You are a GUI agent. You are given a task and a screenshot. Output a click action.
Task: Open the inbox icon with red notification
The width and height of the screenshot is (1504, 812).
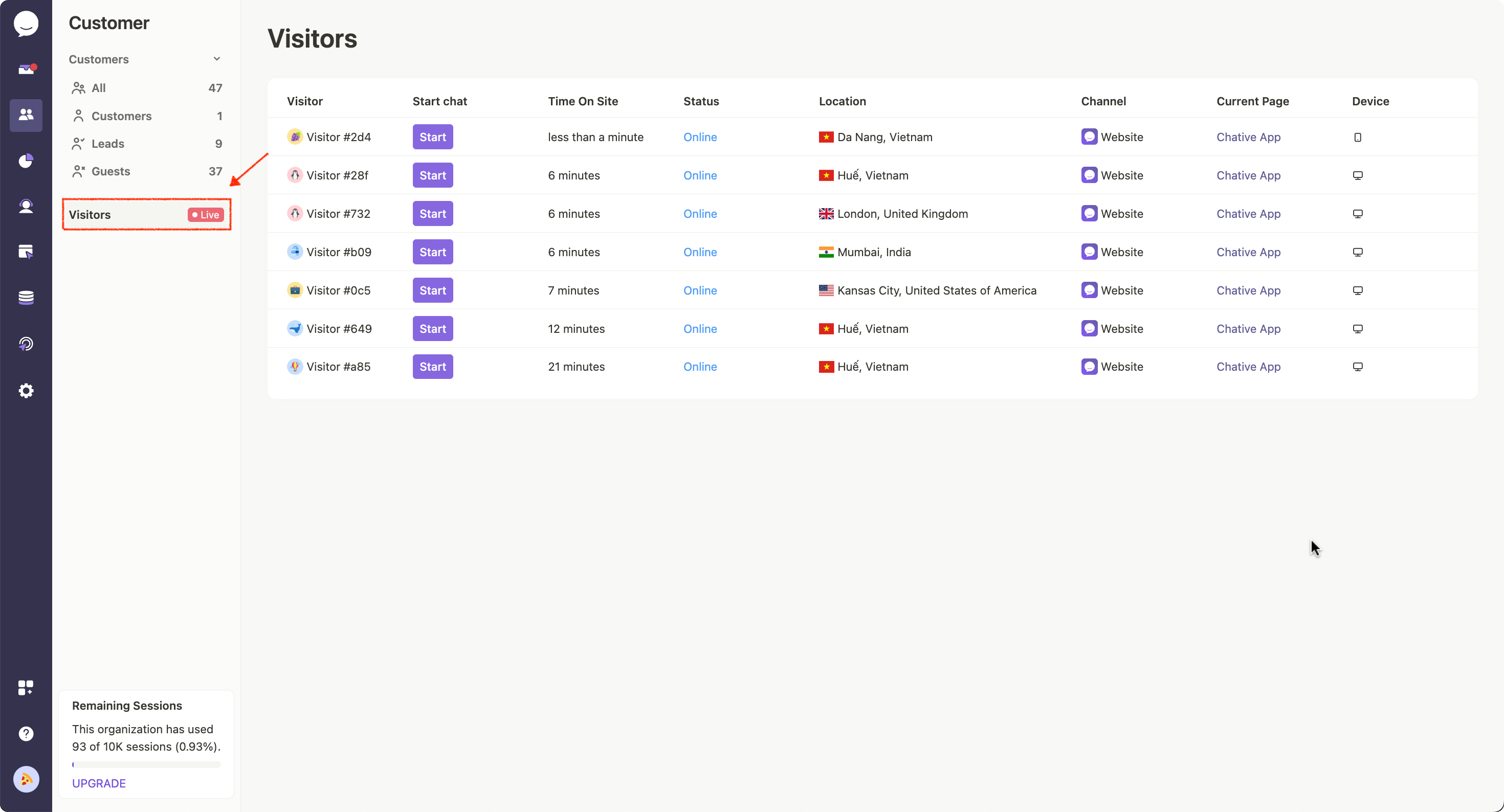(x=26, y=70)
